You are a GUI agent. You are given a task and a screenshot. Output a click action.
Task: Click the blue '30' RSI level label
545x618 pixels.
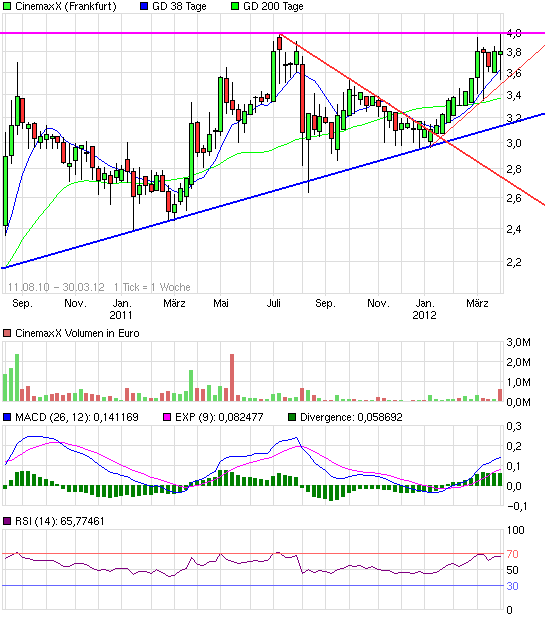pos(512,586)
